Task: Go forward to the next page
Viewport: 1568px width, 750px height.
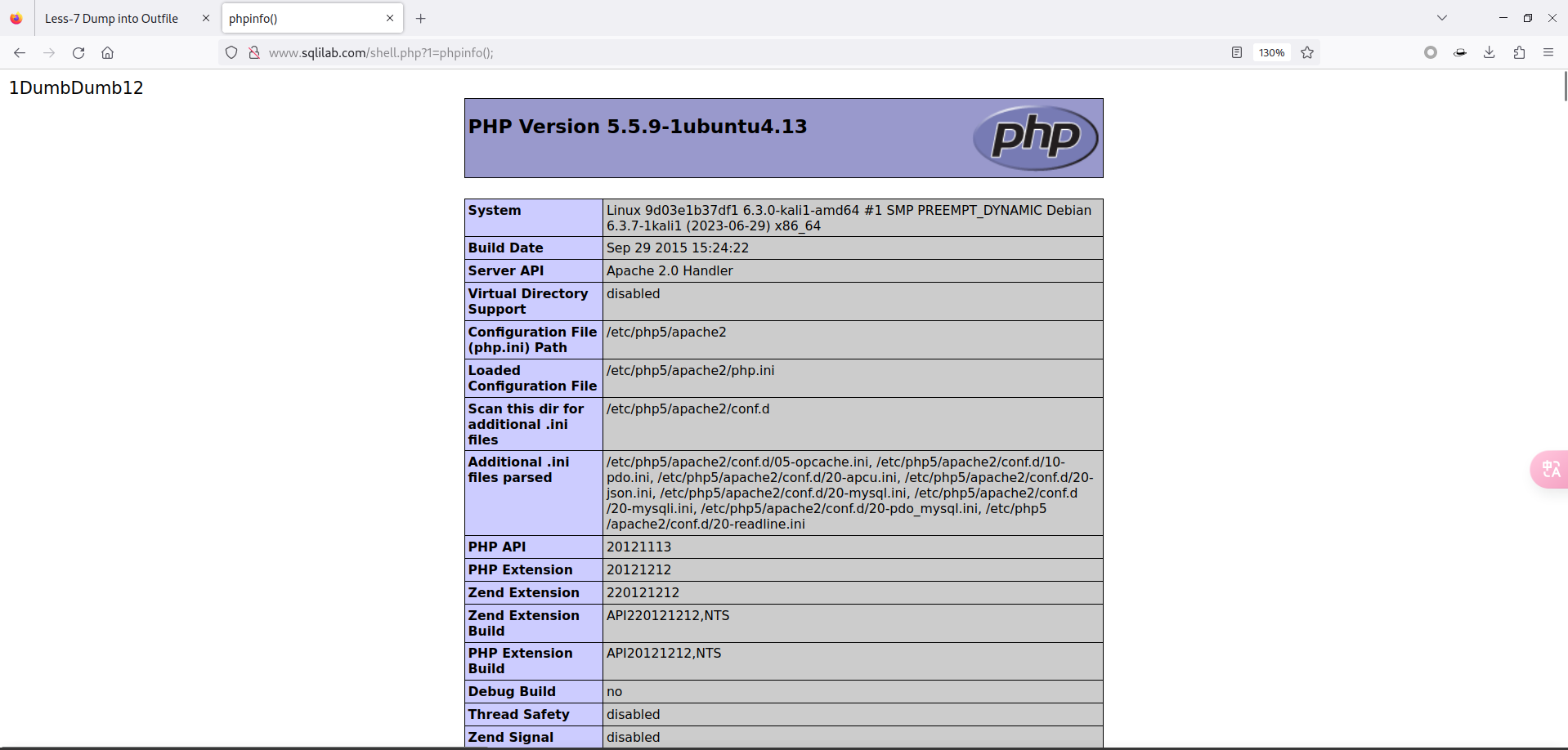Action: 49,52
